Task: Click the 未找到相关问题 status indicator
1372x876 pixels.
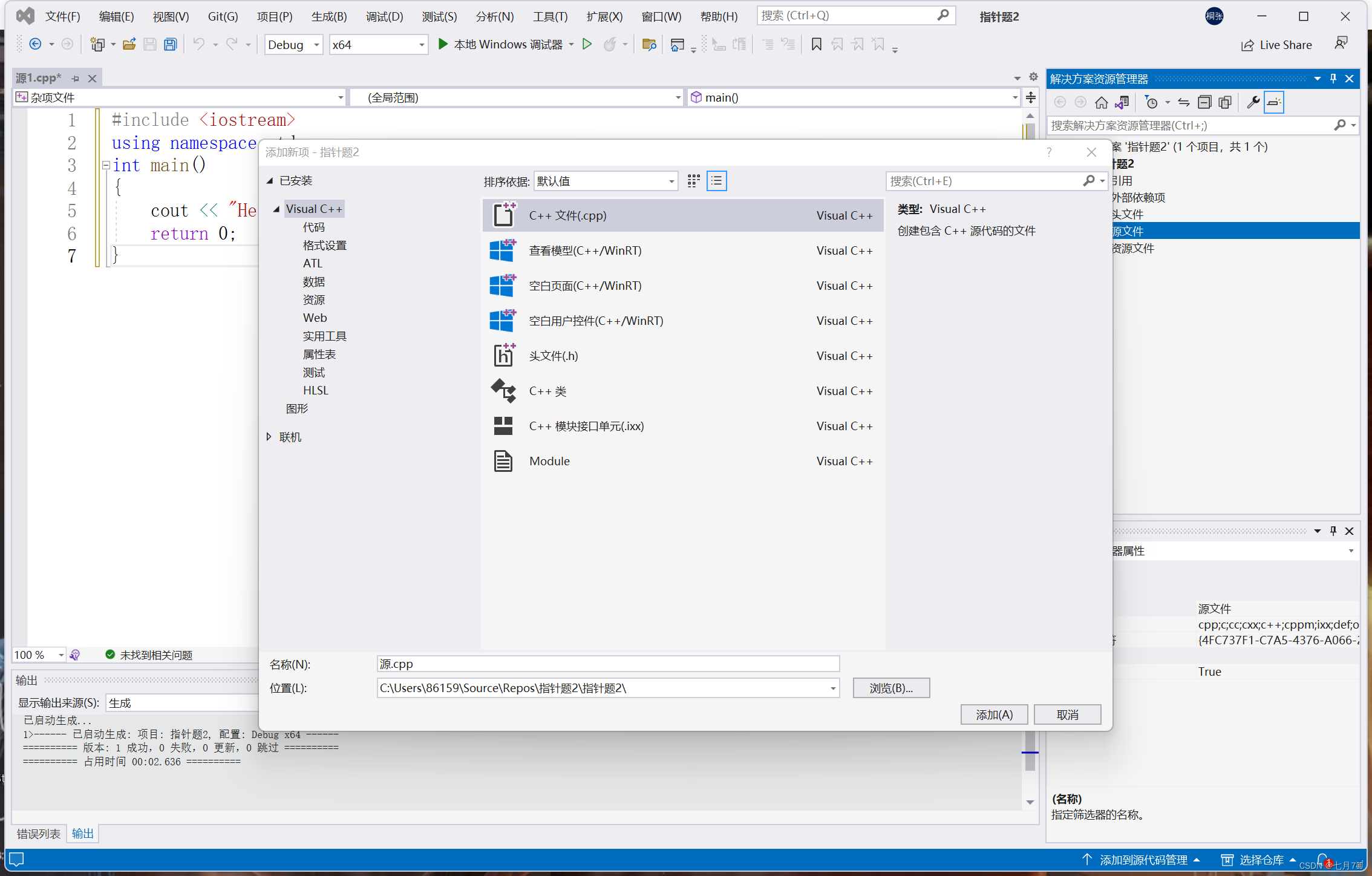Action: pos(149,655)
